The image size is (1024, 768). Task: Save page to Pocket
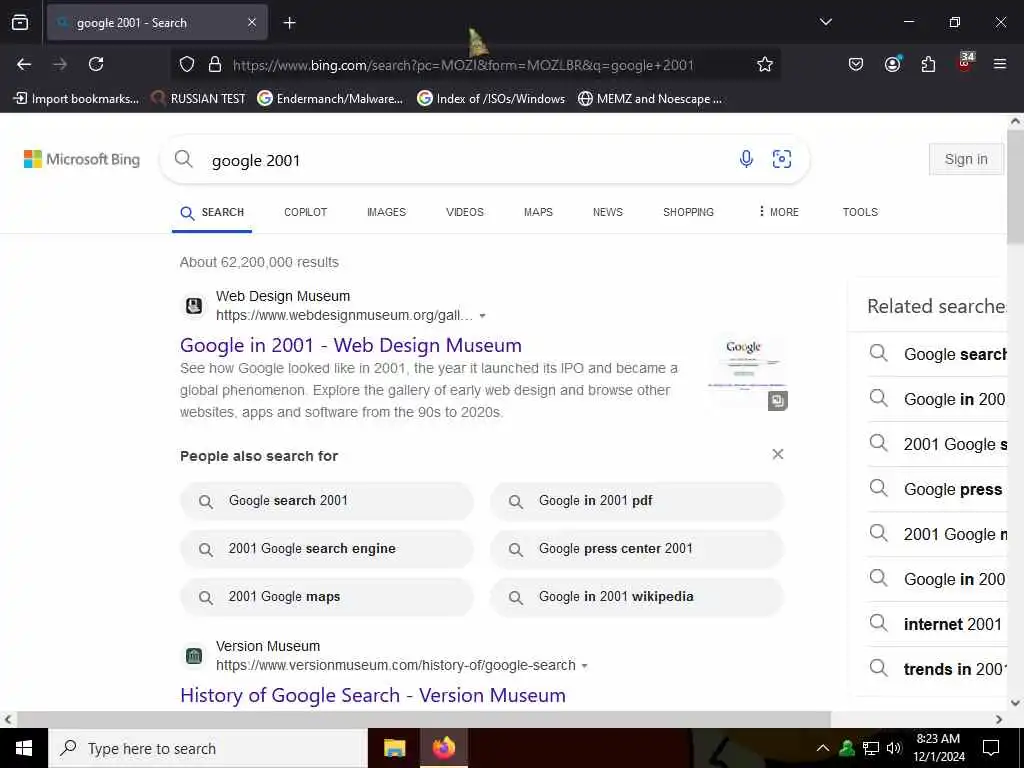point(856,64)
